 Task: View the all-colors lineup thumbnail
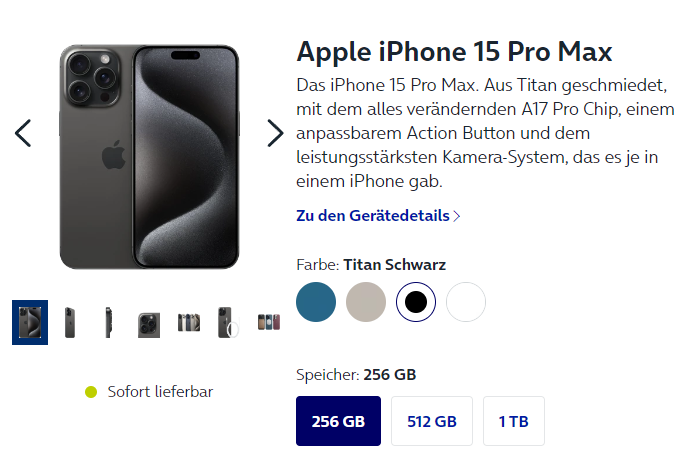click(x=189, y=323)
